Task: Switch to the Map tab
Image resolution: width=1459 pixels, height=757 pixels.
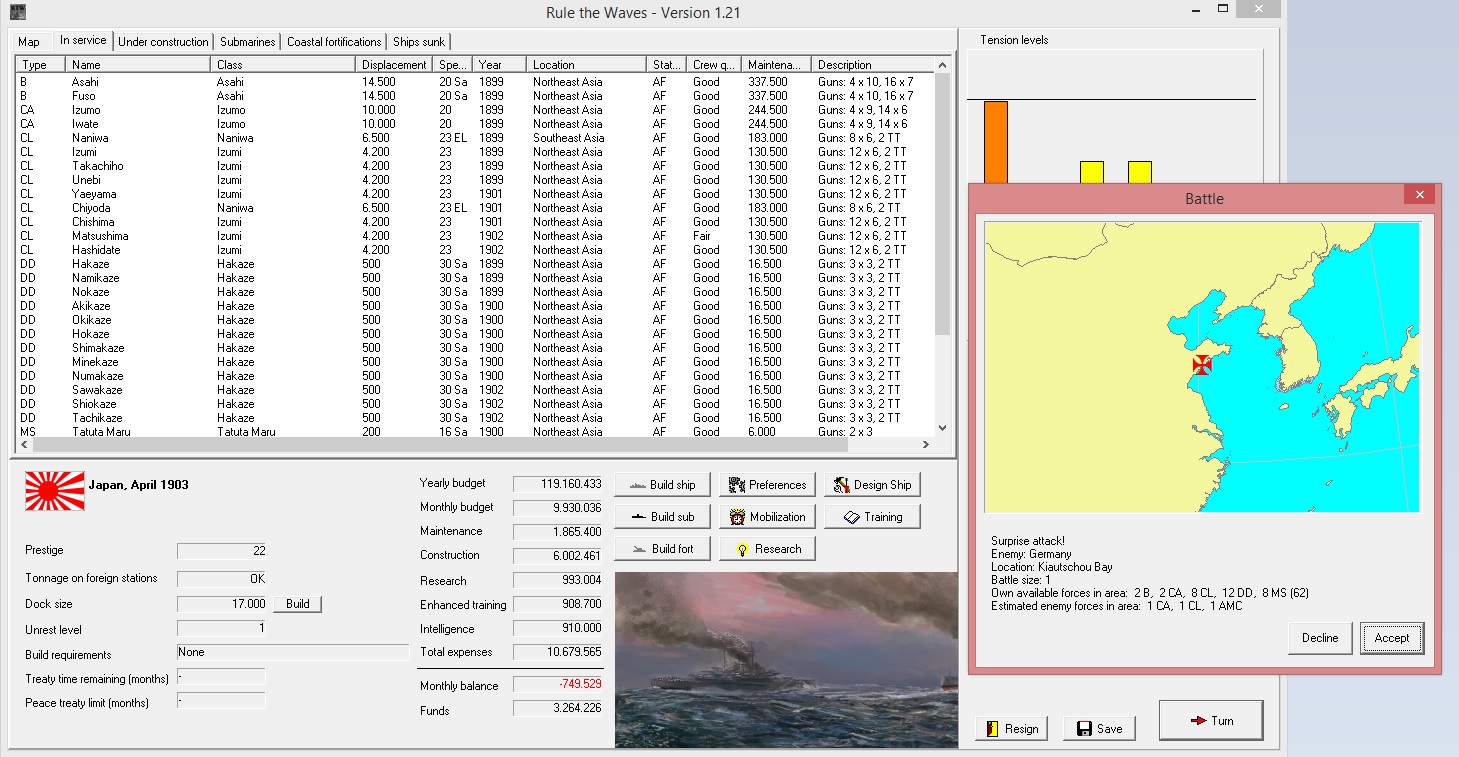Action: click(29, 42)
